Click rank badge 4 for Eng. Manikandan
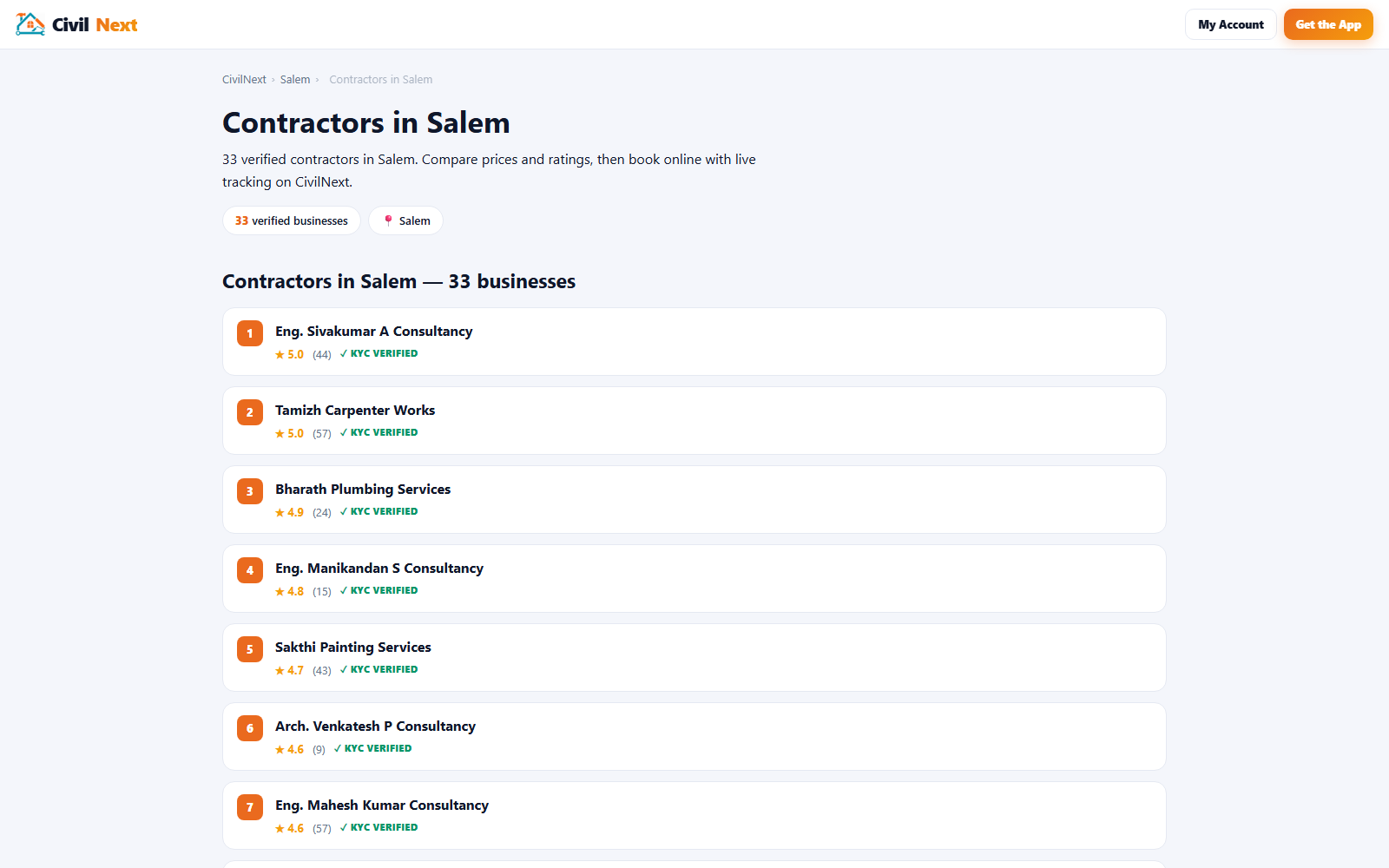 250,570
